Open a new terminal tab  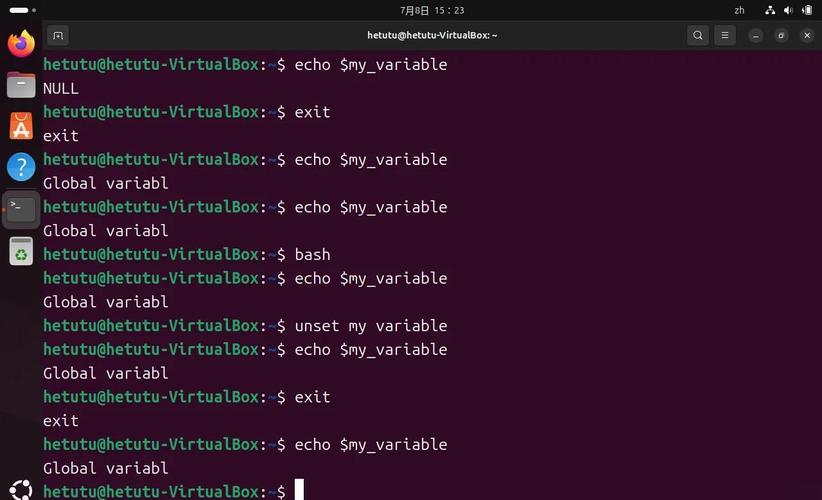[58, 35]
